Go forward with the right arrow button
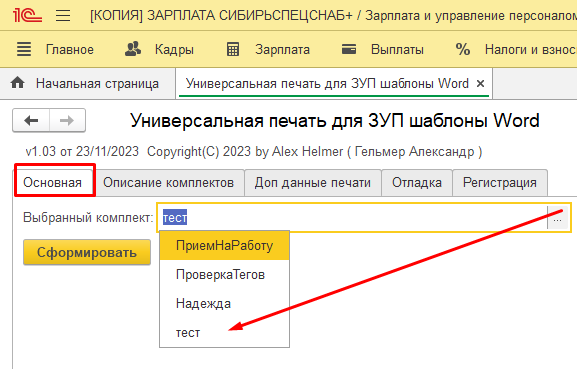Viewport: 577px width, 369px height. pos(67,120)
